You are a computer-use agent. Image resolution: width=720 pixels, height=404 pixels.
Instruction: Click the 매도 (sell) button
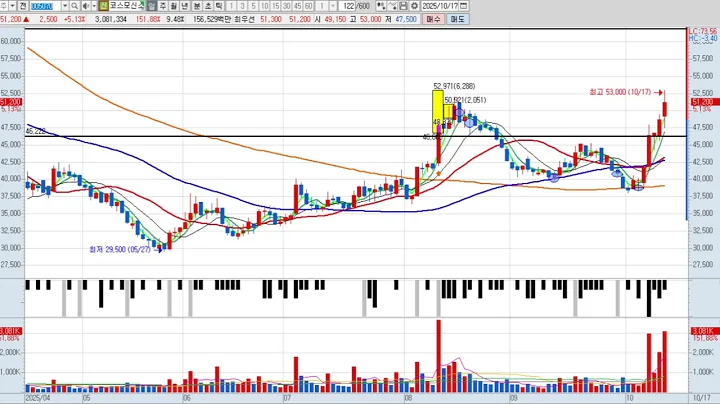[457, 19]
